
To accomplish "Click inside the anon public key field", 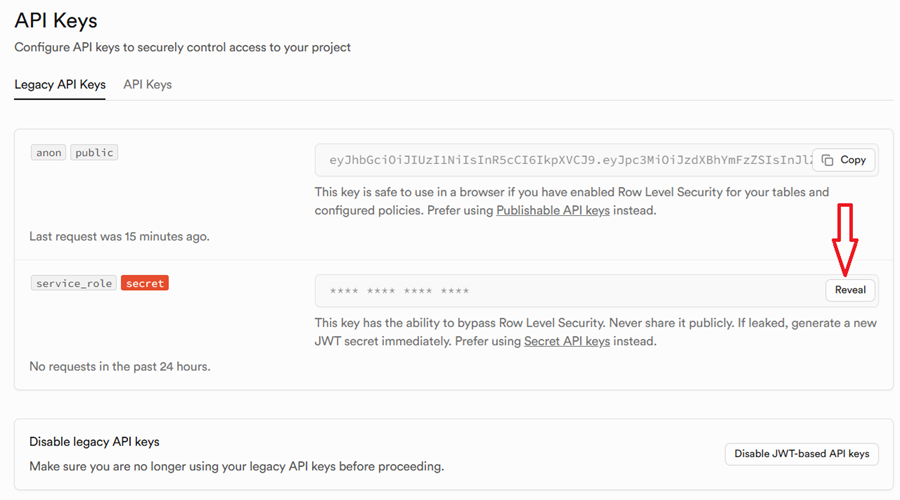I will (560, 160).
